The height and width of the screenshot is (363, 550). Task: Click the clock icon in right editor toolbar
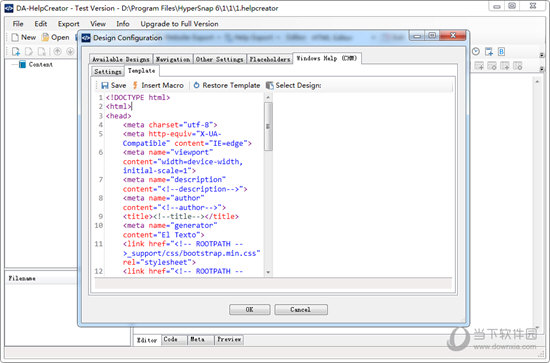click(476, 52)
